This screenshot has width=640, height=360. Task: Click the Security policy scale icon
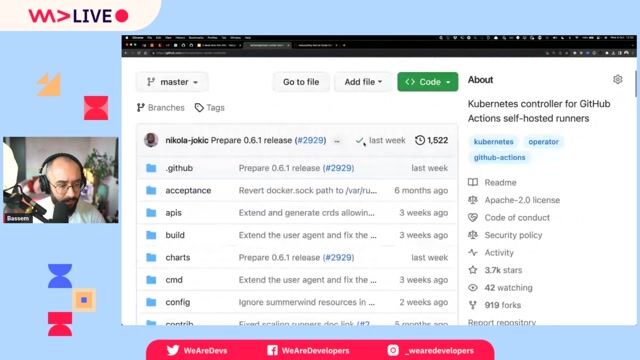pyautogui.click(x=473, y=235)
